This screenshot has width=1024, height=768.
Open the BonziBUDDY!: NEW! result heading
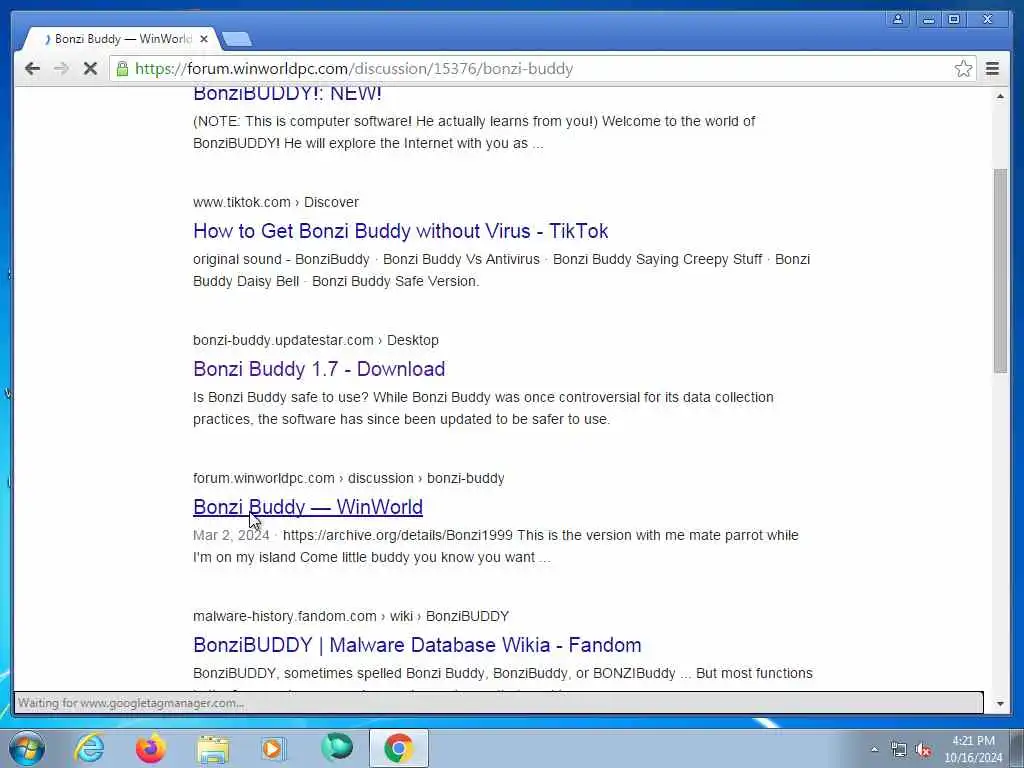coord(287,93)
